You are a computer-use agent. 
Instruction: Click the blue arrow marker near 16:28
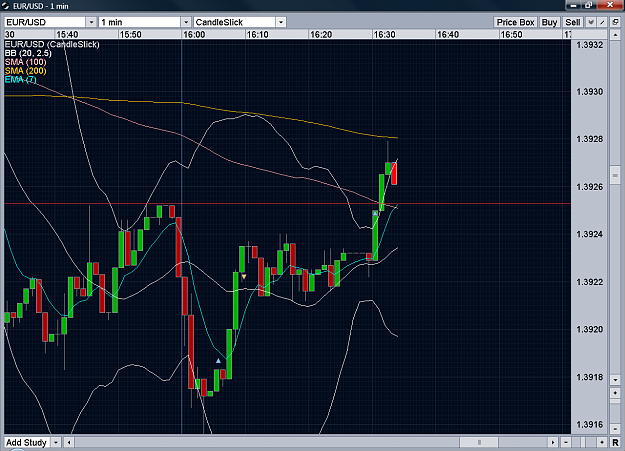[x=375, y=214]
